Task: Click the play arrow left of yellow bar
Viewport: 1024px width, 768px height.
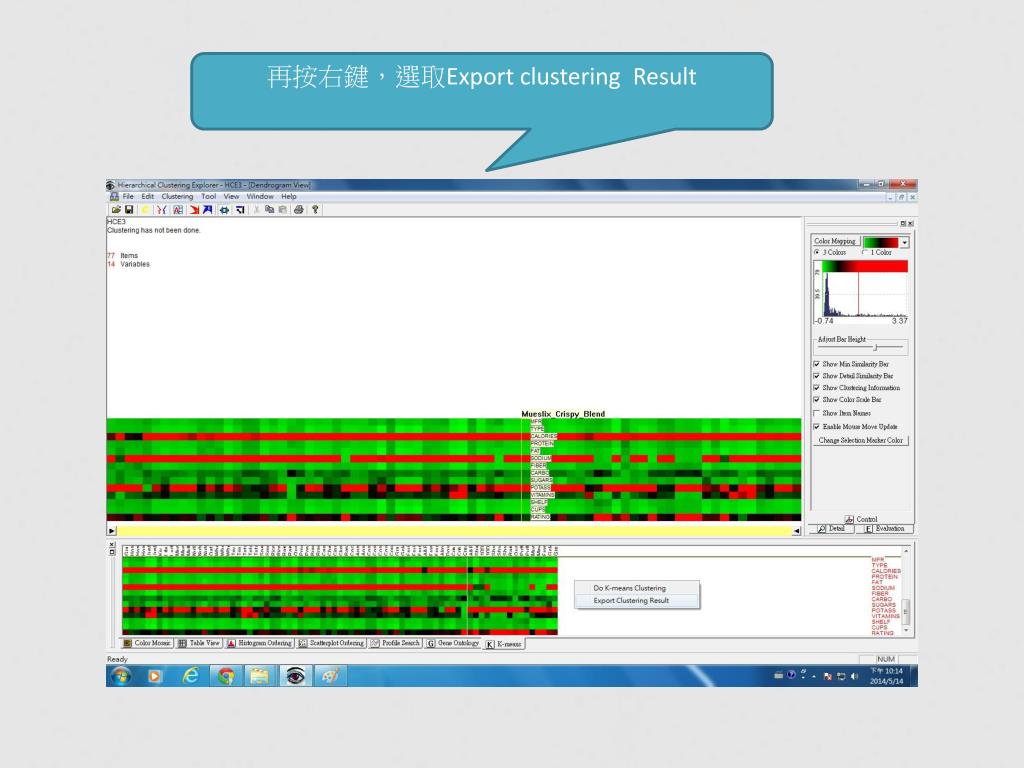Action: pyautogui.click(x=112, y=531)
